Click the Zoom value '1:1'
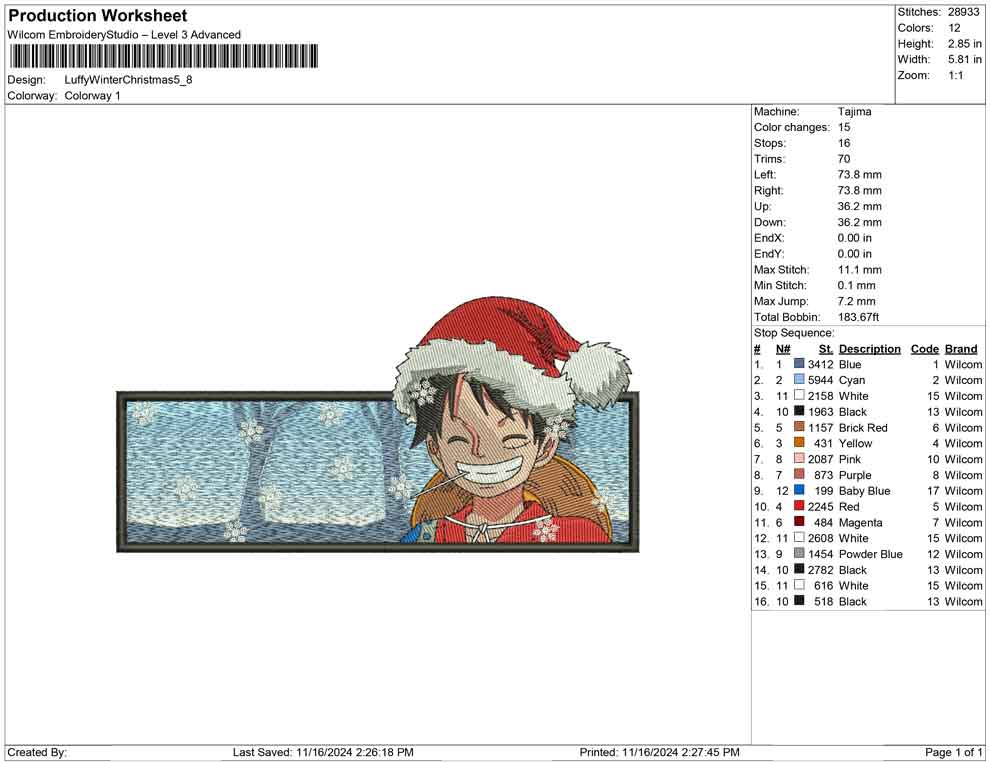This screenshot has height=762, width=990. tap(956, 75)
